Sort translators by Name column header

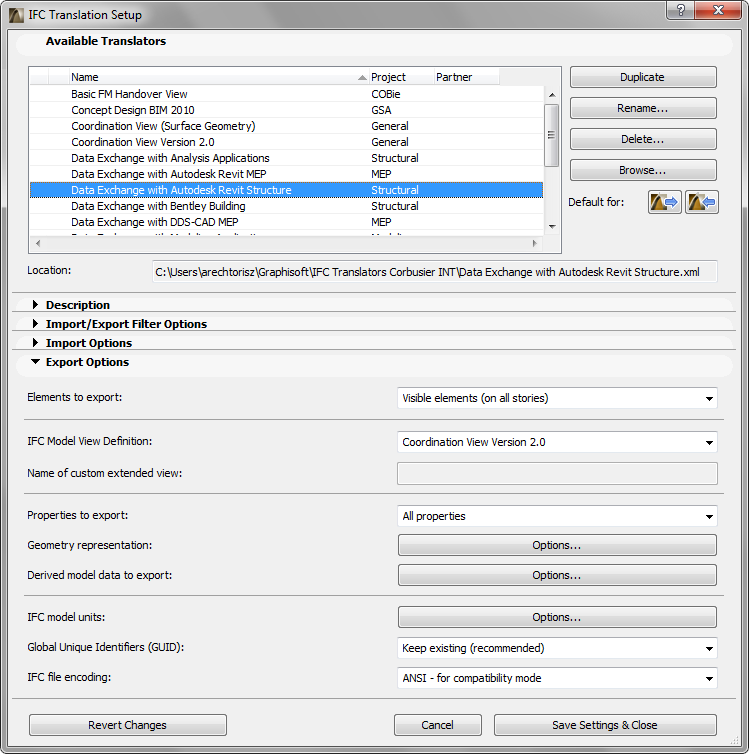tap(219, 77)
